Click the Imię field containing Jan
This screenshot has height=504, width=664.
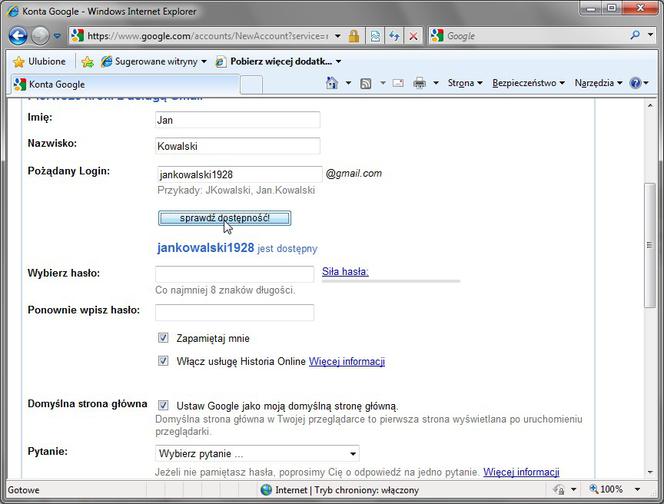(x=238, y=120)
